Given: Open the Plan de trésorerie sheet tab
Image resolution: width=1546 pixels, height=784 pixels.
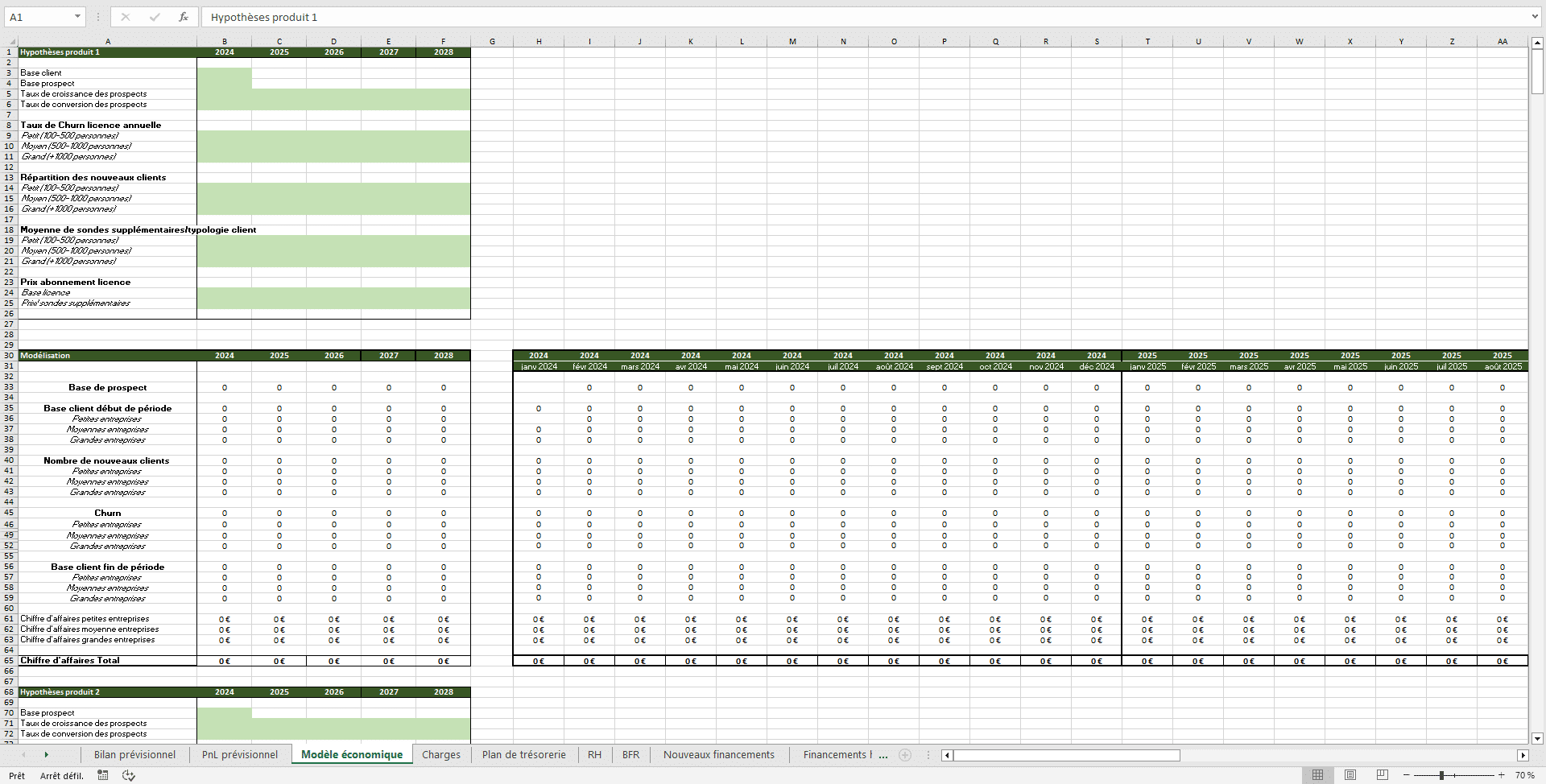Looking at the screenshot, I should click(x=523, y=755).
